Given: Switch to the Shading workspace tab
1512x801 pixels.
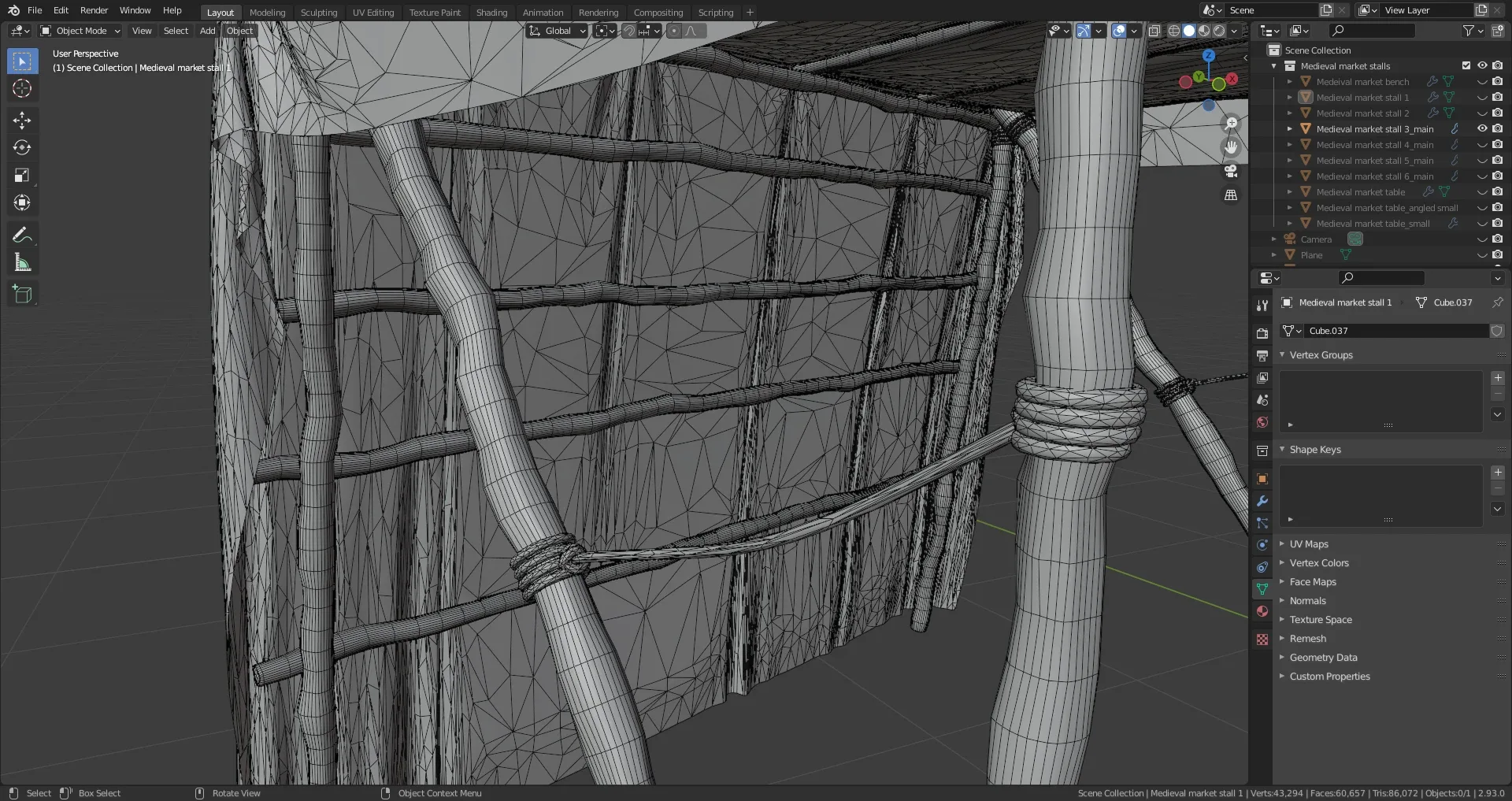Looking at the screenshot, I should tap(491, 13).
